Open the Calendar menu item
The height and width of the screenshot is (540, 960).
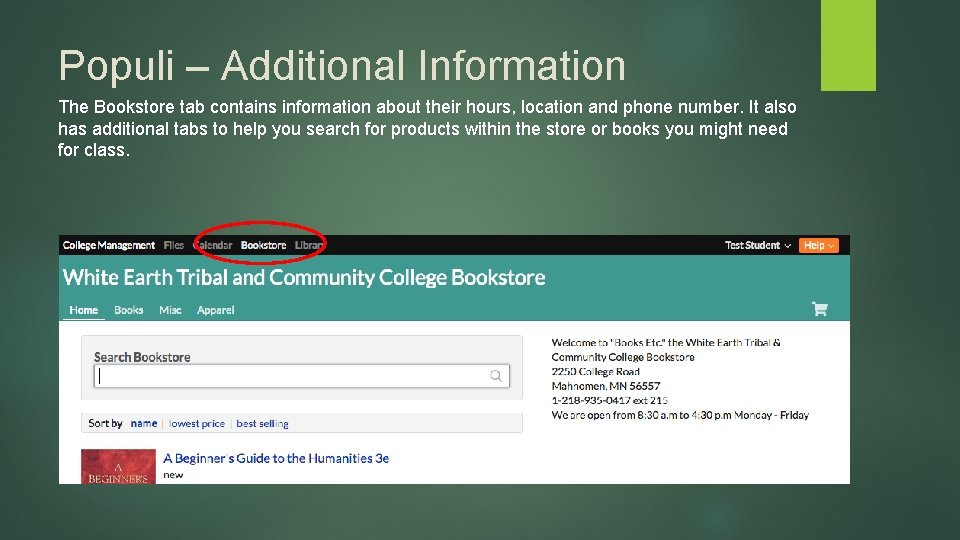(213, 246)
